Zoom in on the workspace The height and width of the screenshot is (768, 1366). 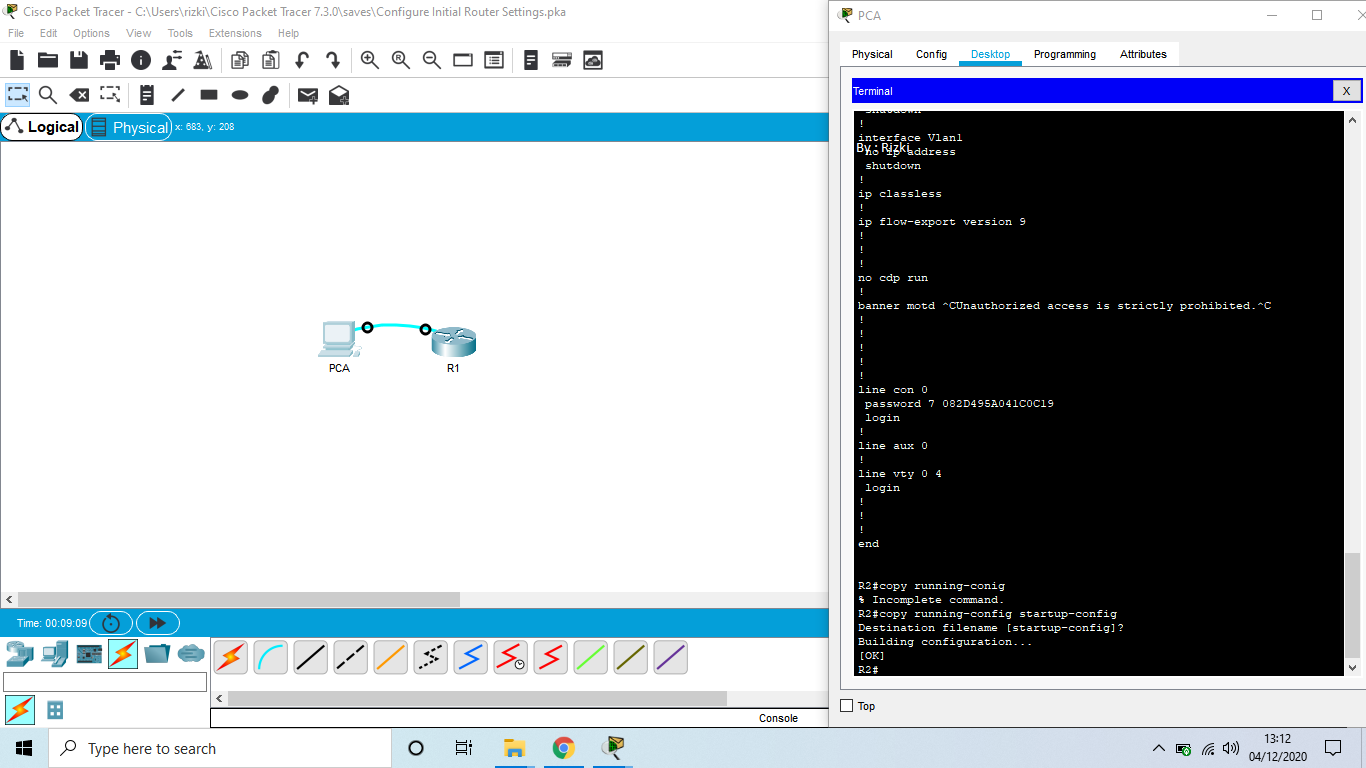[x=370, y=60]
